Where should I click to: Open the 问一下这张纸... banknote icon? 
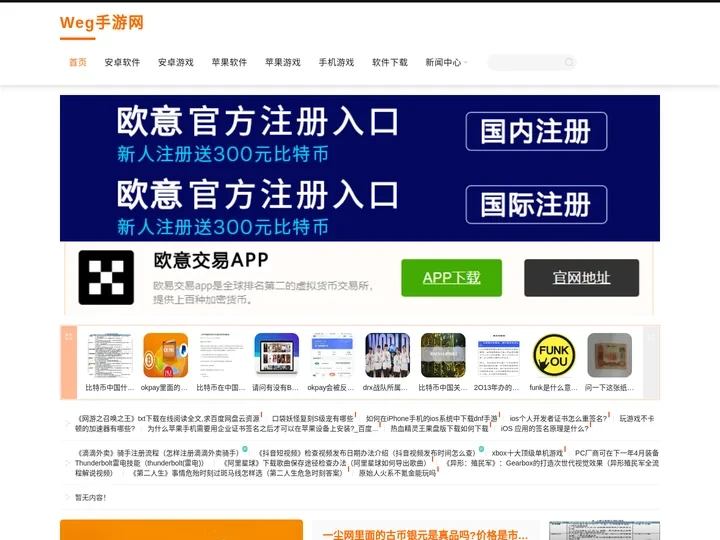(x=609, y=355)
